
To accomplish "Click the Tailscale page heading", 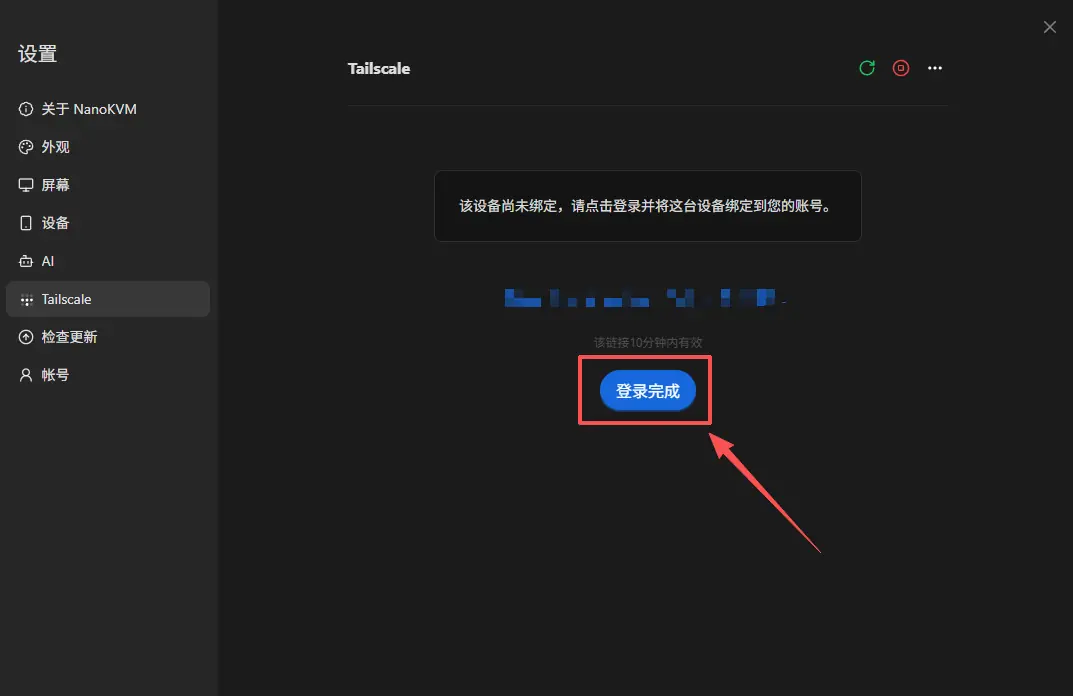I will point(378,68).
